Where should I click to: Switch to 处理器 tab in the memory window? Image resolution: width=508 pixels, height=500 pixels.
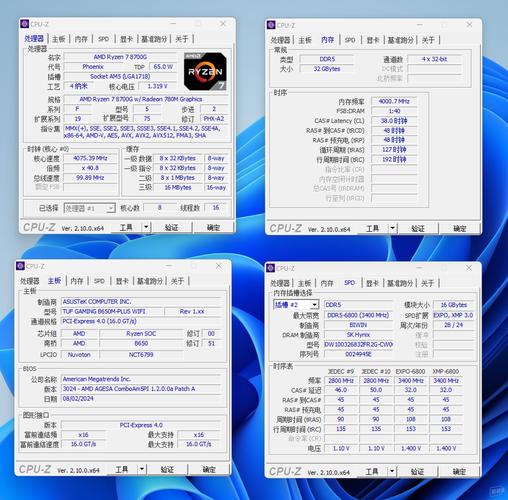coord(280,40)
